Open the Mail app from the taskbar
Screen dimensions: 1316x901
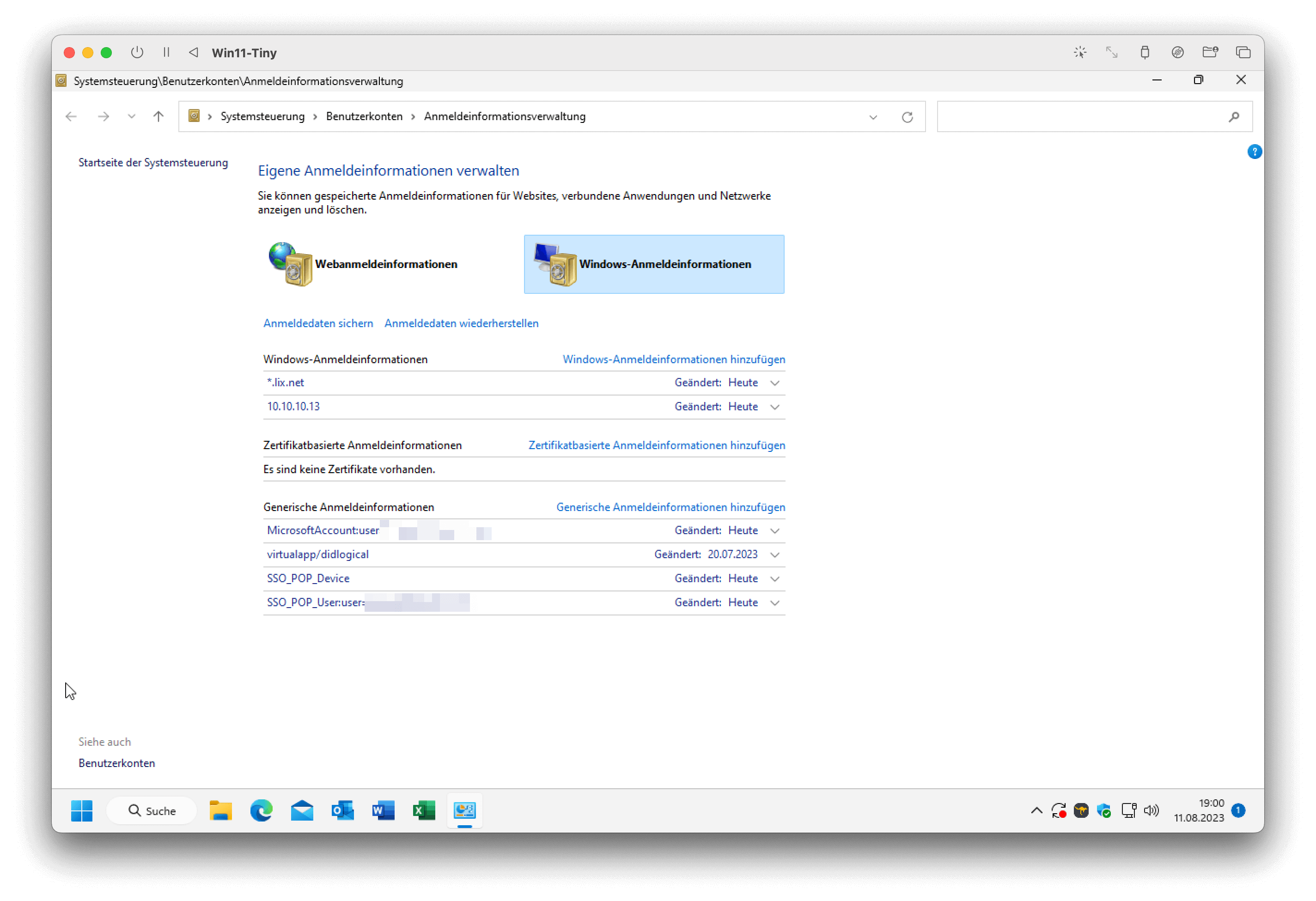[x=302, y=810]
